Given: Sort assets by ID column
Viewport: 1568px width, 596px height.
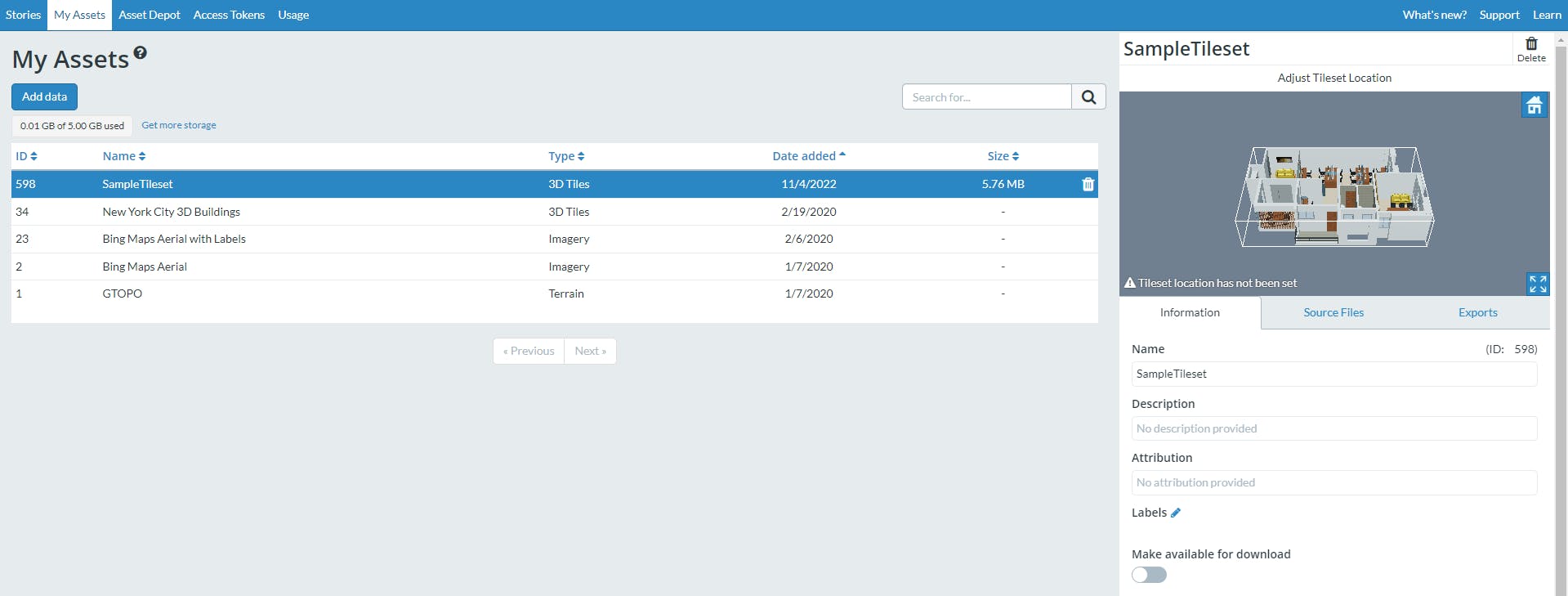Looking at the screenshot, I should (x=26, y=156).
